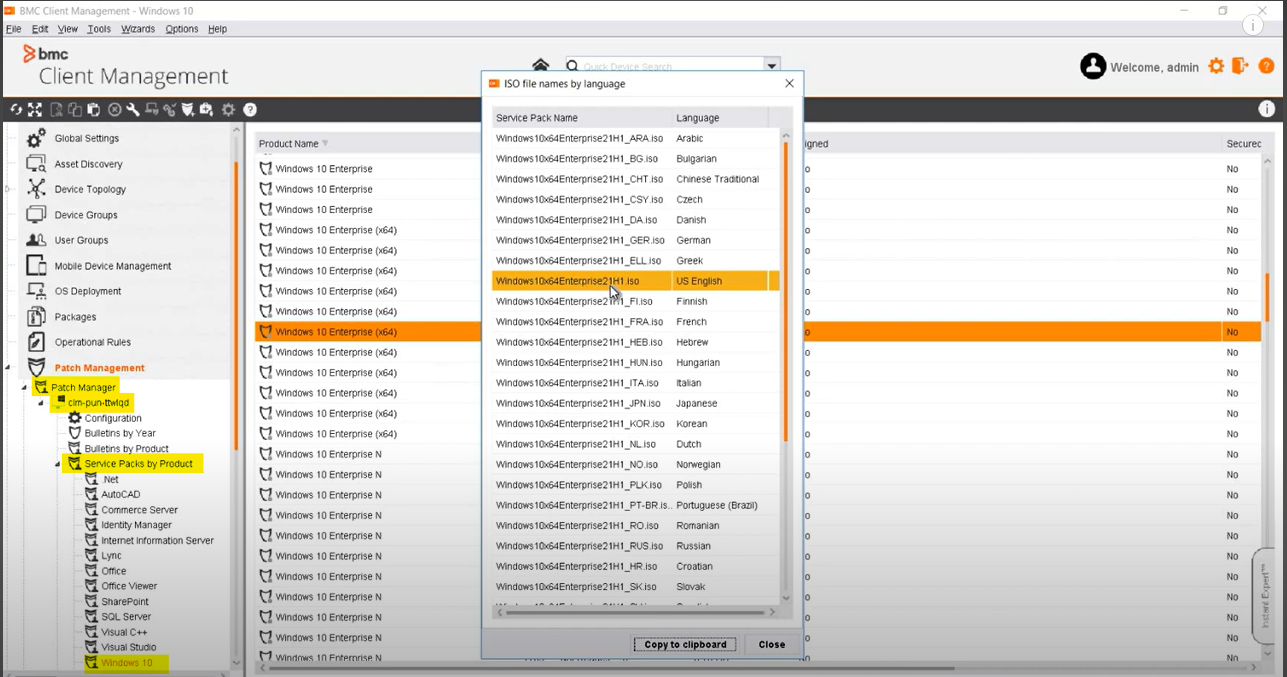Collapse the Service Packs by Product node
Image resolution: width=1287 pixels, height=677 pixels.
57,465
